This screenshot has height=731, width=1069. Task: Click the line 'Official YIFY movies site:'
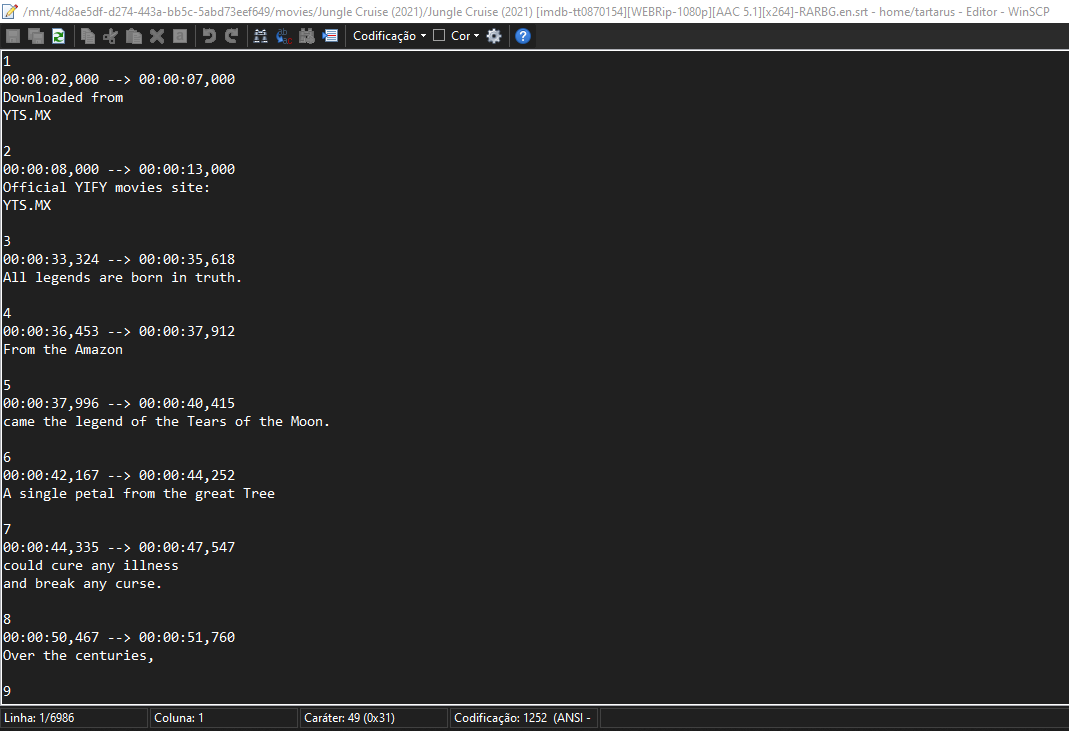106,188
